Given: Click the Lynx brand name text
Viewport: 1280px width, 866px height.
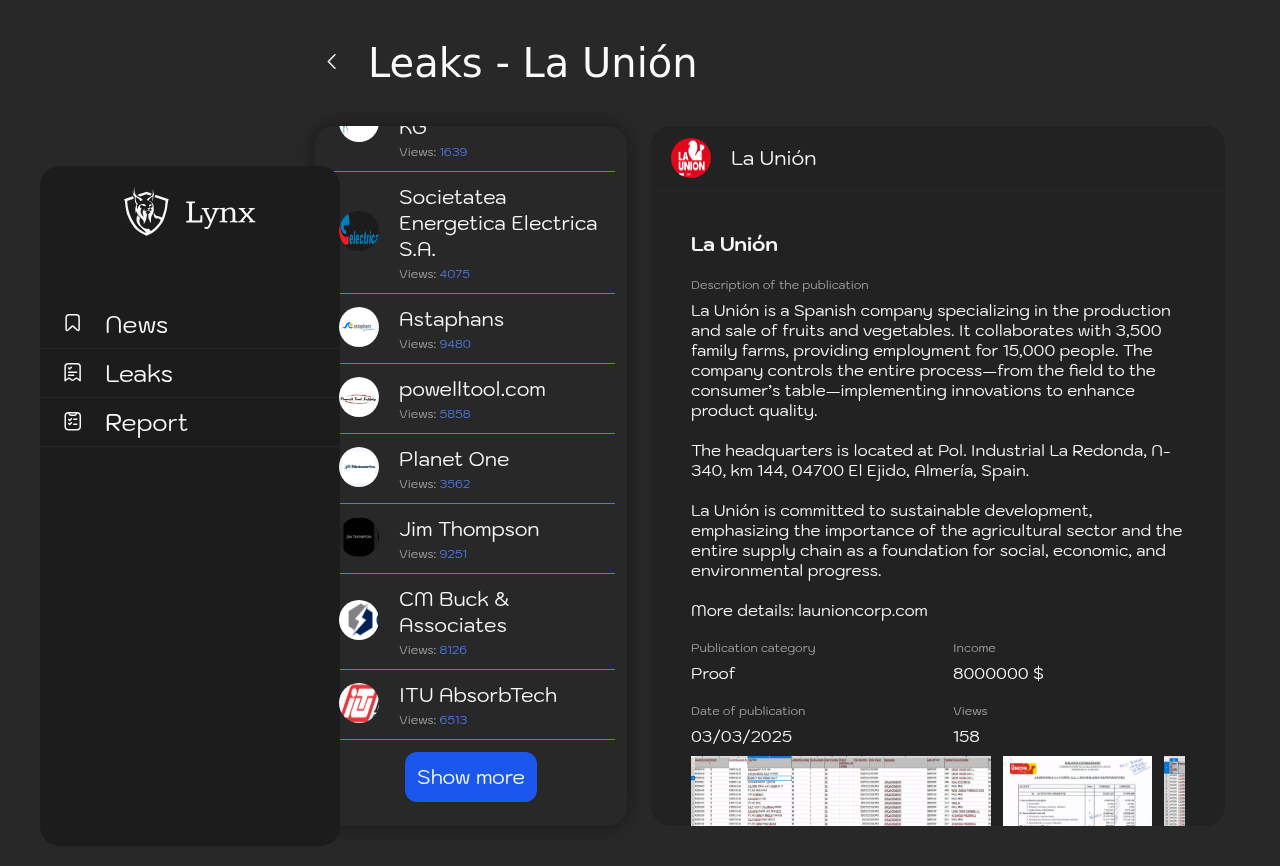Looking at the screenshot, I should [x=220, y=213].
